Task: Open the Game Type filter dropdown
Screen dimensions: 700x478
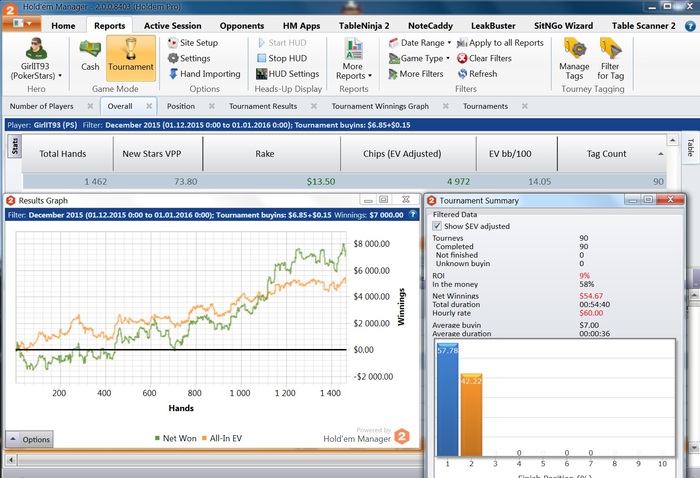Action: tap(419, 58)
